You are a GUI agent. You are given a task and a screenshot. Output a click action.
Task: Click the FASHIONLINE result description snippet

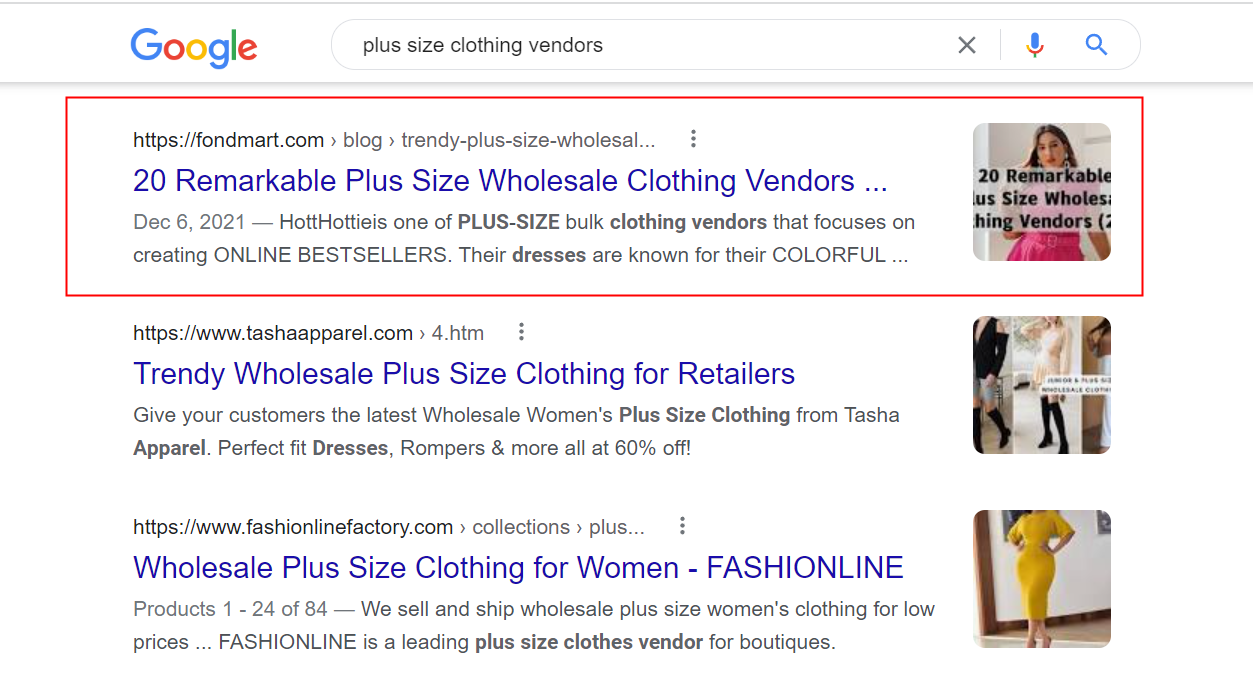point(533,625)
